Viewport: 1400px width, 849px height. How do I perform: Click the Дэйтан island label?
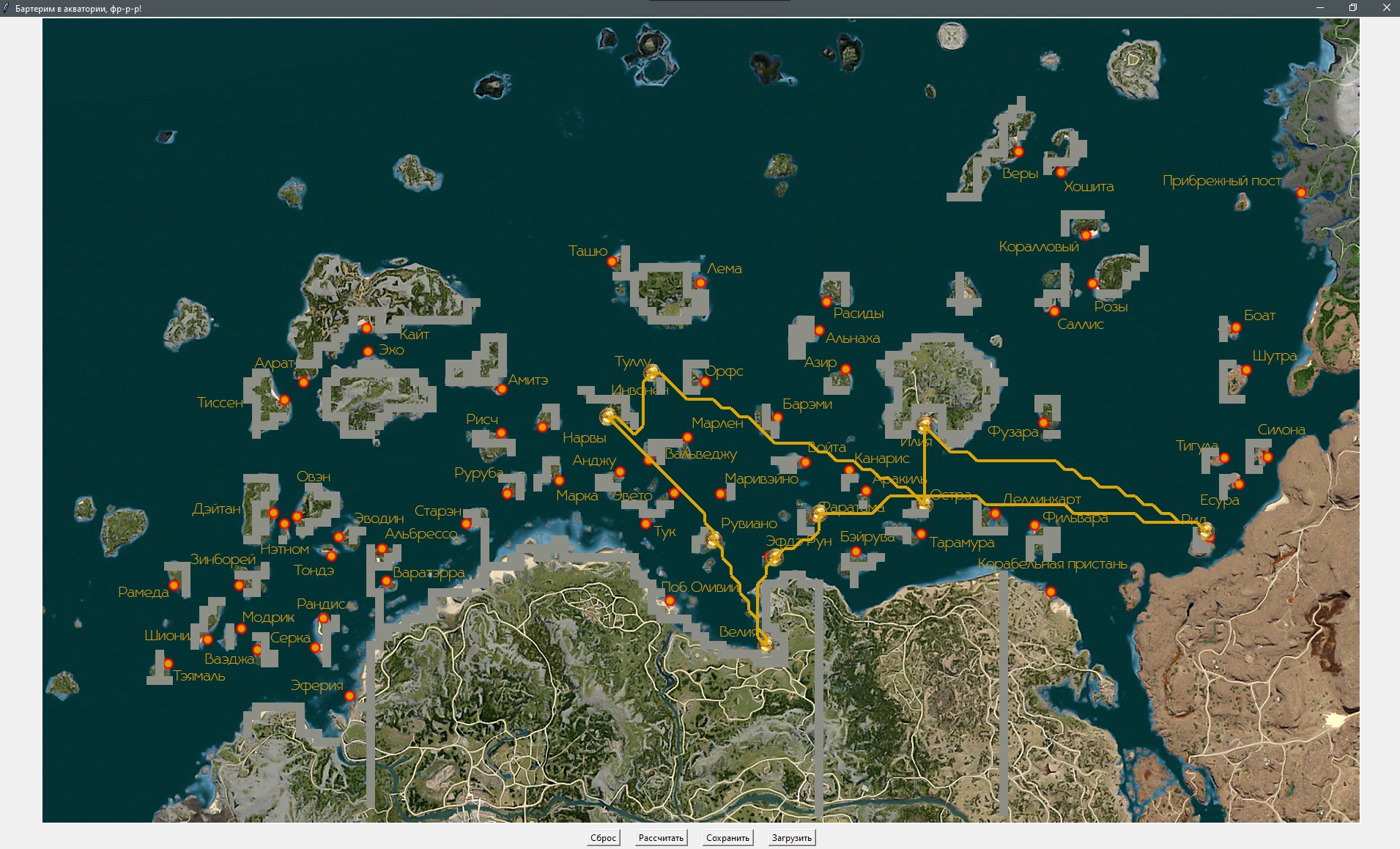(216, 509)
